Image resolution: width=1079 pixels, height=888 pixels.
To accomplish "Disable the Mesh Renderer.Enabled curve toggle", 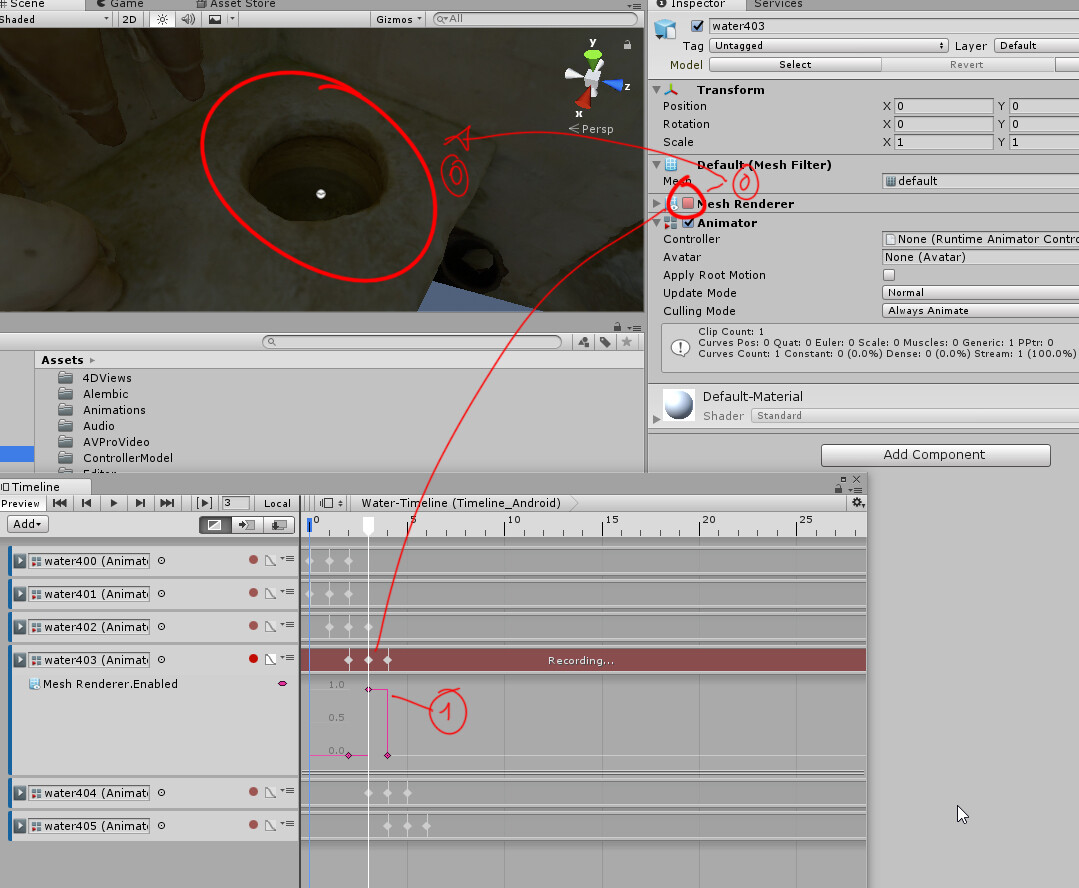I will (x=281, y=684).
